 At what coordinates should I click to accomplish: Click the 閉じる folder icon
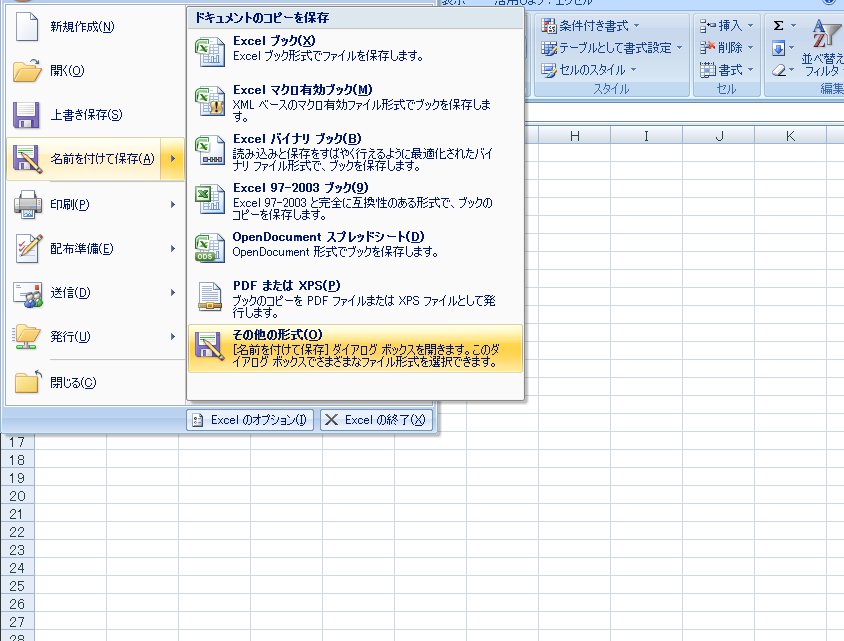point(28,381)
